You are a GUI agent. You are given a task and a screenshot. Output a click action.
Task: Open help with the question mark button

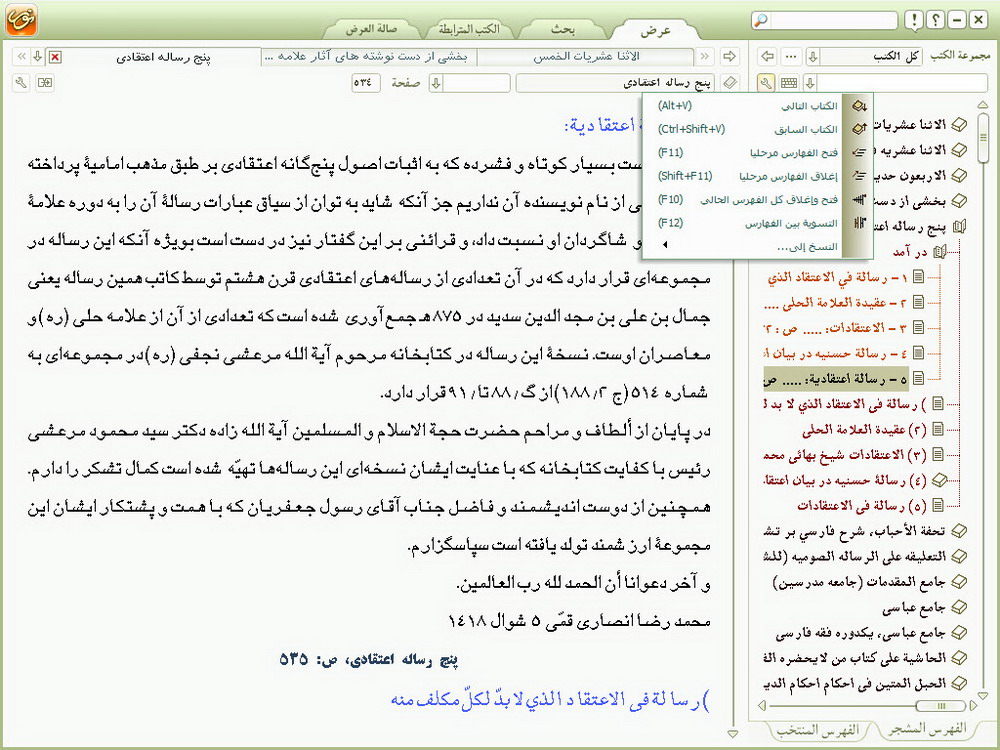pyautogui.click(x=935, y=20)
